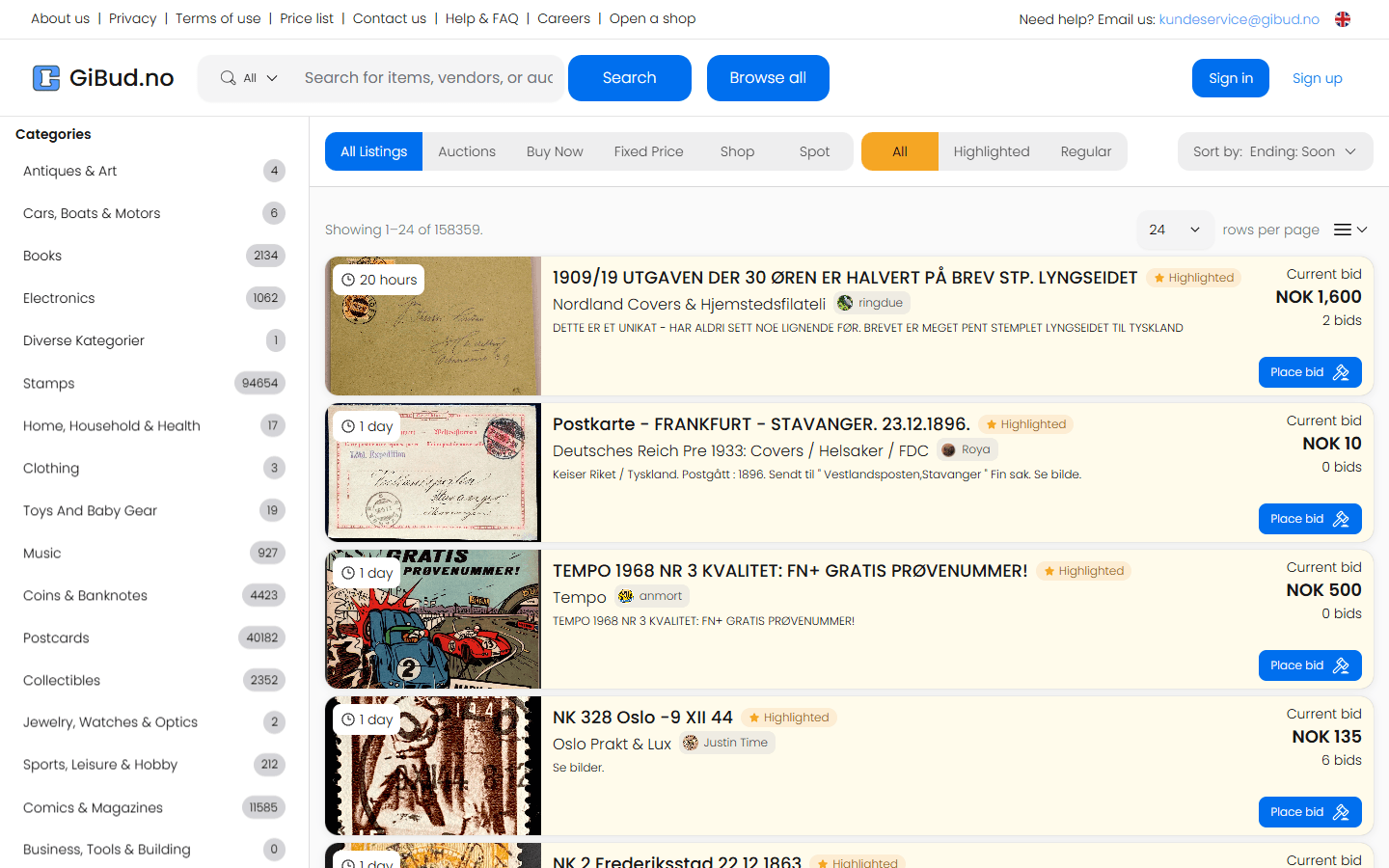
Task: Open the Oslo Prakt & Lux link
Action: [612, 744]
